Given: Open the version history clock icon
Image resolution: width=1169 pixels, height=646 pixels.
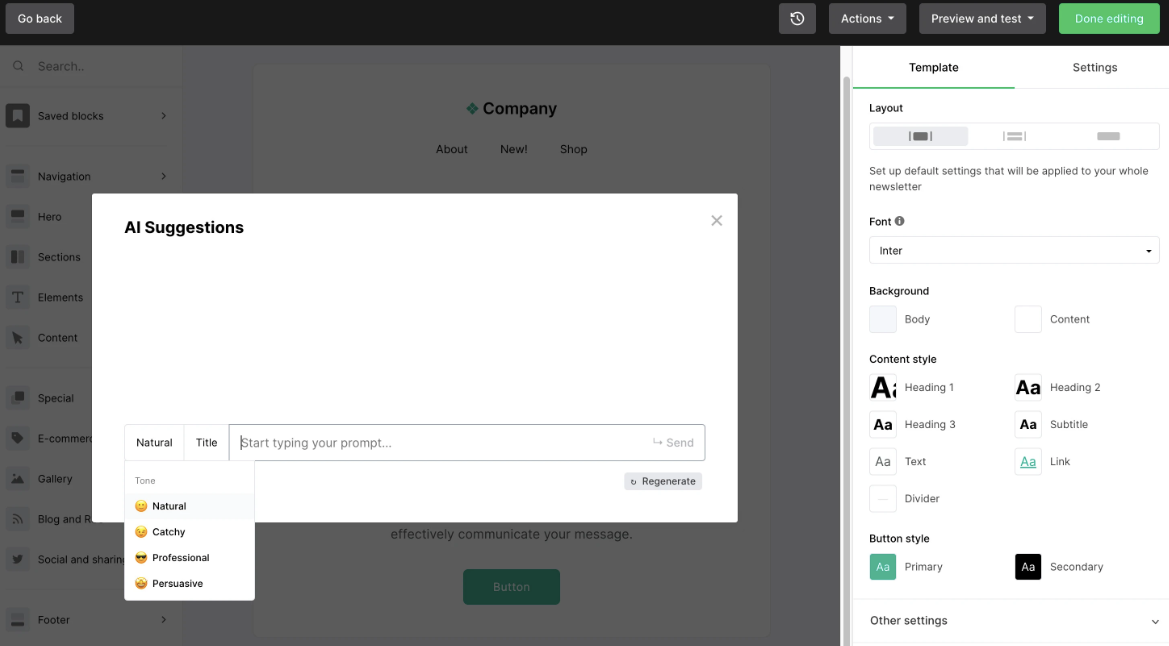Looking at the screenshot, I should [797, 19].
